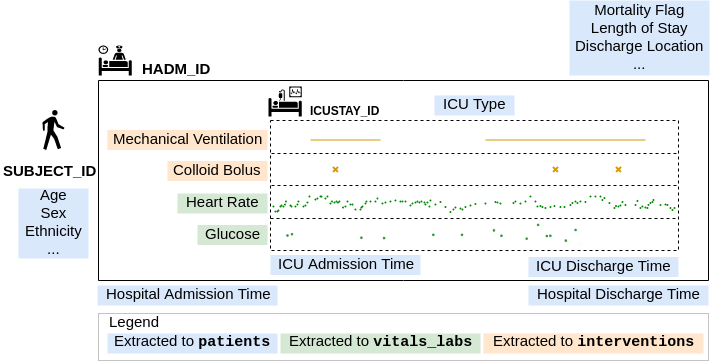
Task: Click the Hospital Discharge Time label
Action: tap(618, 295)
